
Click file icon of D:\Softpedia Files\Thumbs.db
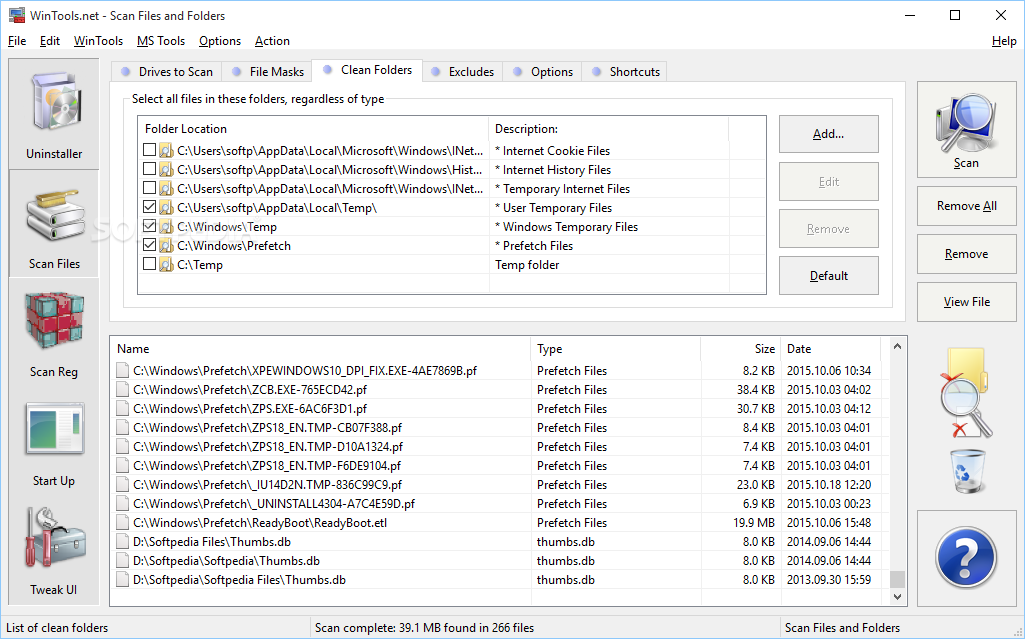point(122,542)
